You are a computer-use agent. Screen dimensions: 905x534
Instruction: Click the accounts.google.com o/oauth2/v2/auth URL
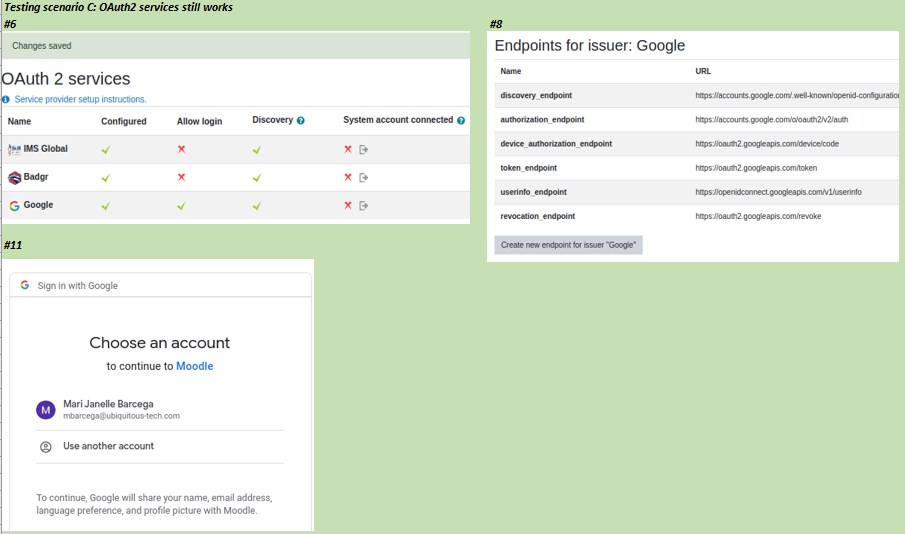click(x=772, y=120)
